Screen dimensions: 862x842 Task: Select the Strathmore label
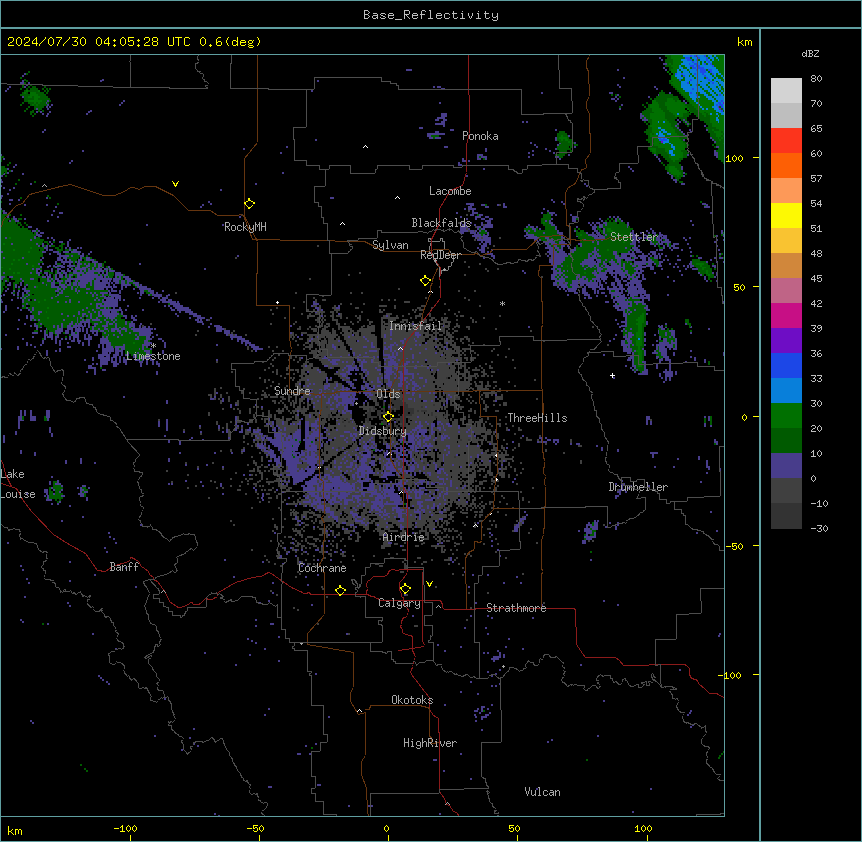[516, 608]
